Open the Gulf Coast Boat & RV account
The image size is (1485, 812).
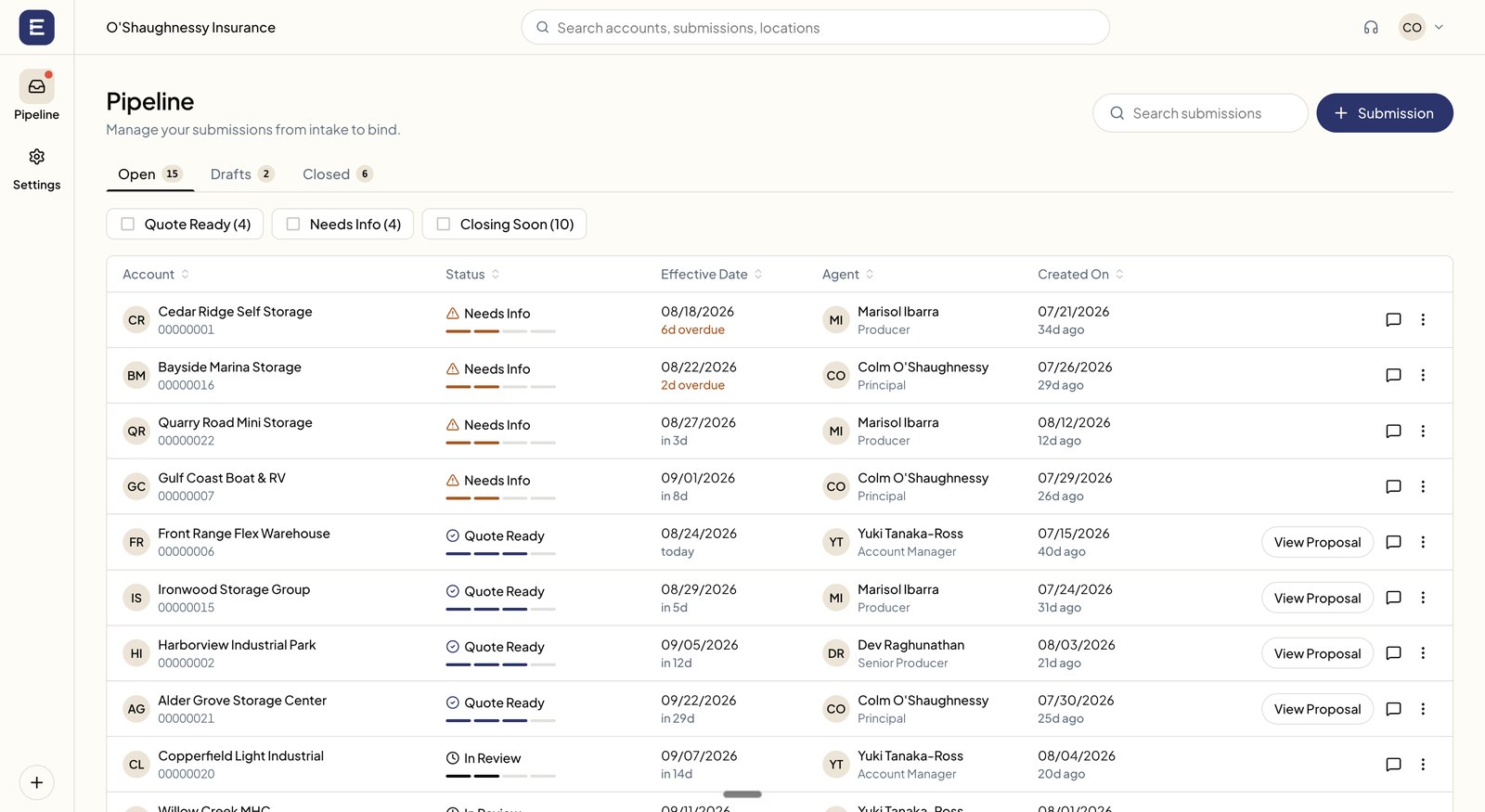tap(222, 479)
